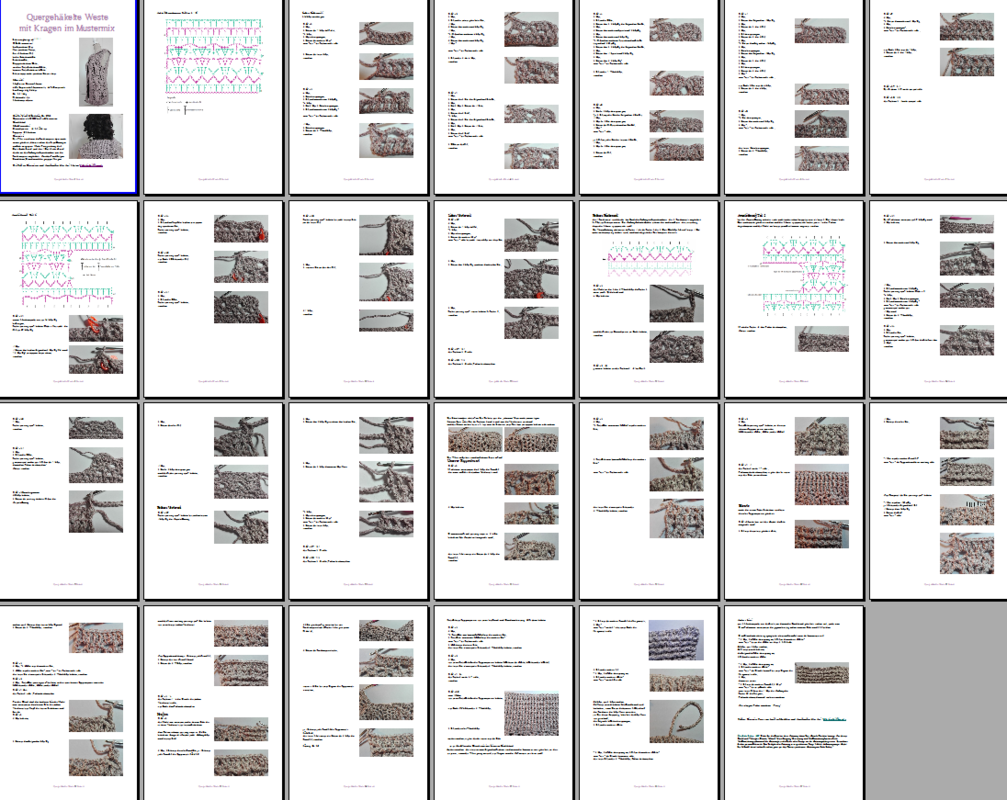Open the page showing the yarn loop photo

pos(647,701)
